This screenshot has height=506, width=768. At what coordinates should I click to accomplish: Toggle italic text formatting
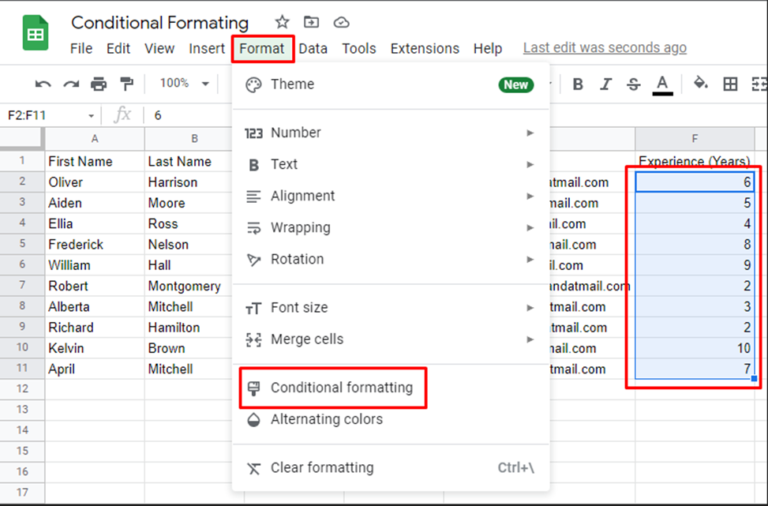[606, 84]
